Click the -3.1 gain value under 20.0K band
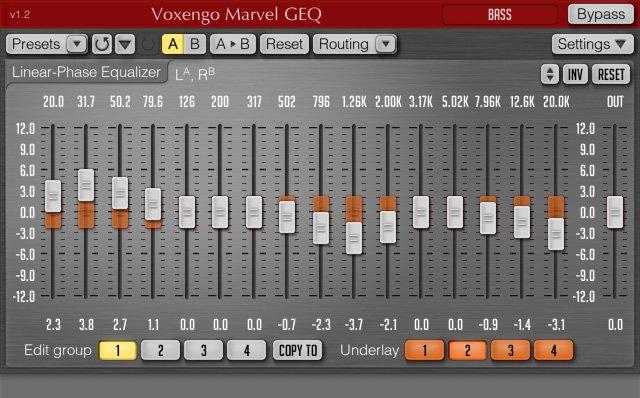The image size is (640, 398). pos(556,325)
